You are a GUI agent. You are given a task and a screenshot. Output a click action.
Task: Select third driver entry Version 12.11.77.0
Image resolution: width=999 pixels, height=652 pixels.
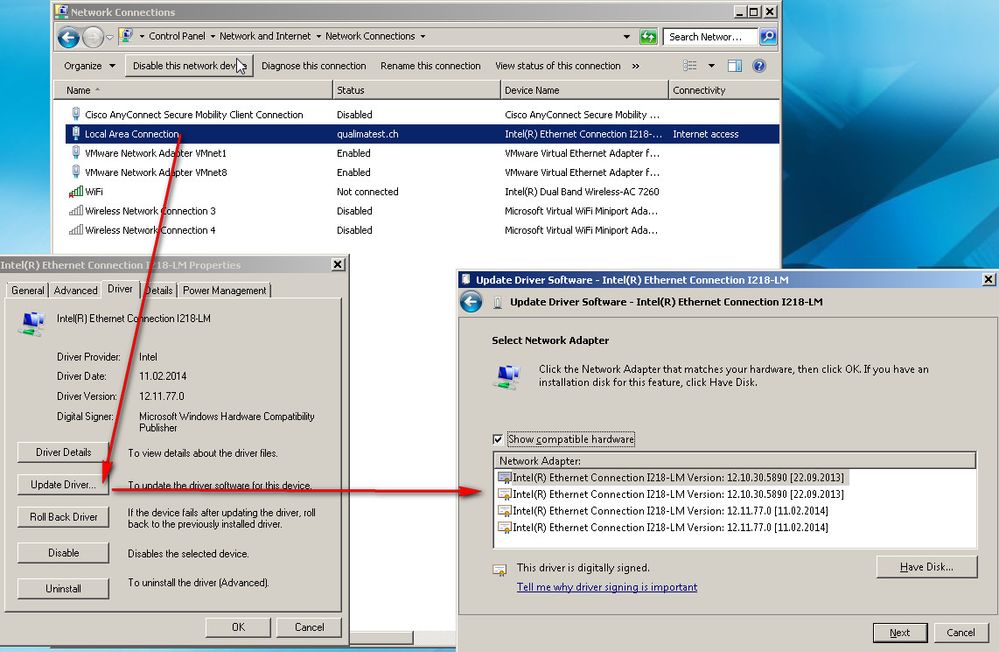(x=670, y=511)
